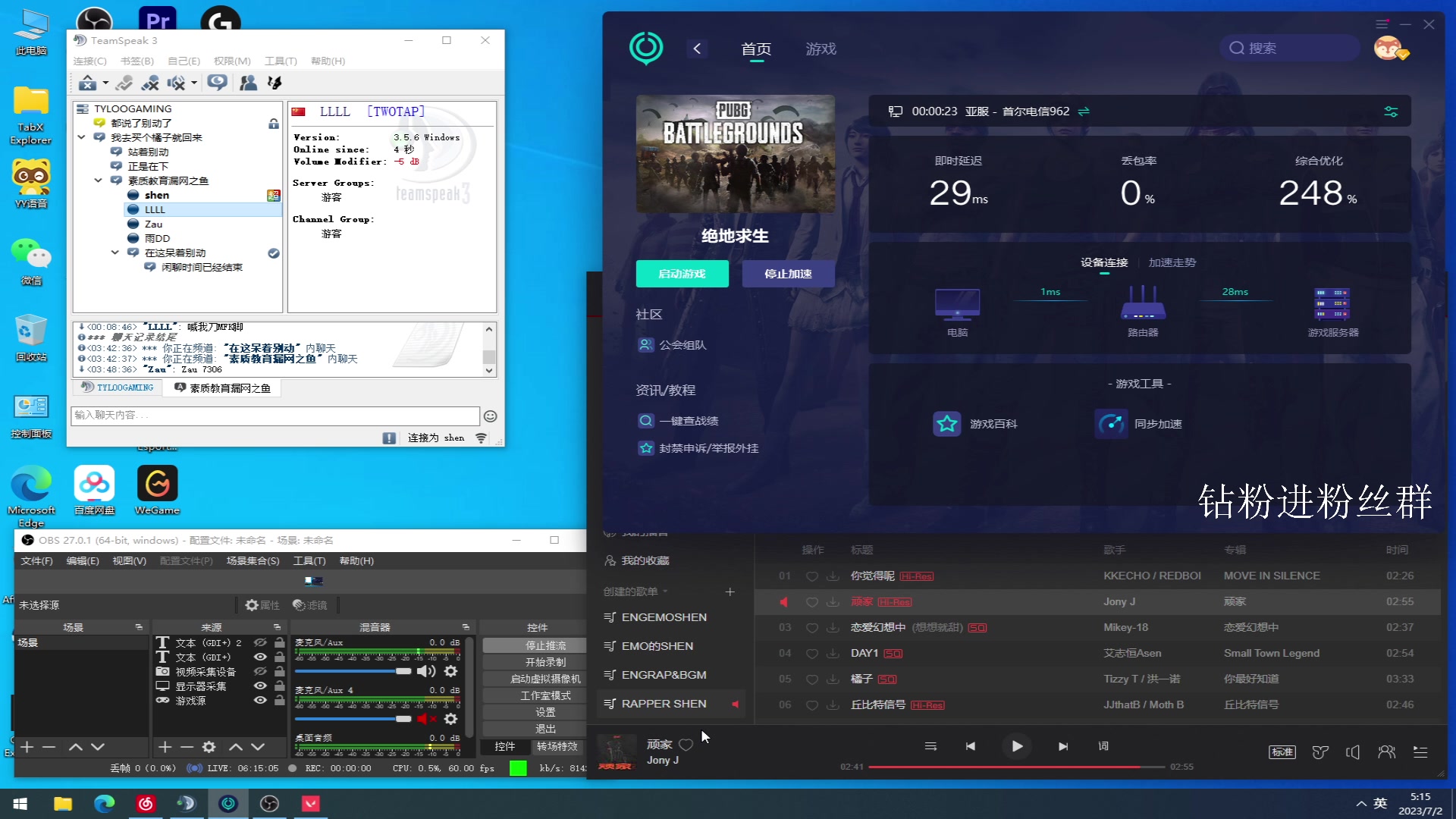Image resolution: width=1456 pixels, height=819 pixels.
Task: Switch to 素质教育漏网之鱼 chat tab
Action: (222, 388)
